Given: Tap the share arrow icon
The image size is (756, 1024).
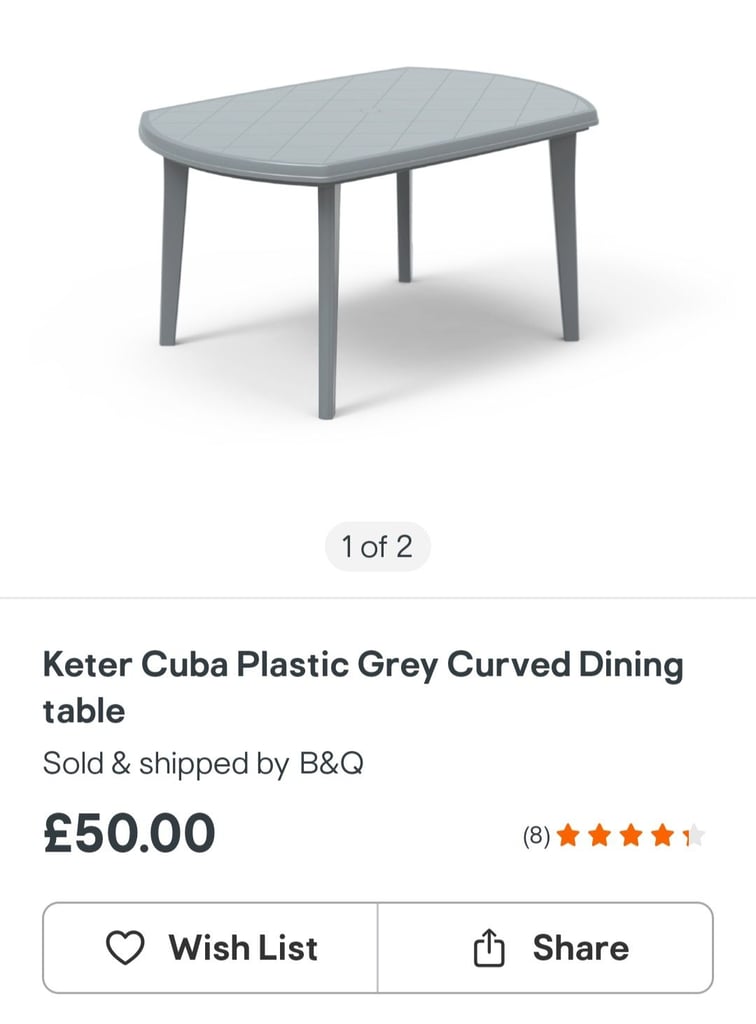Looking at the screenshot, I should (488, 948).
